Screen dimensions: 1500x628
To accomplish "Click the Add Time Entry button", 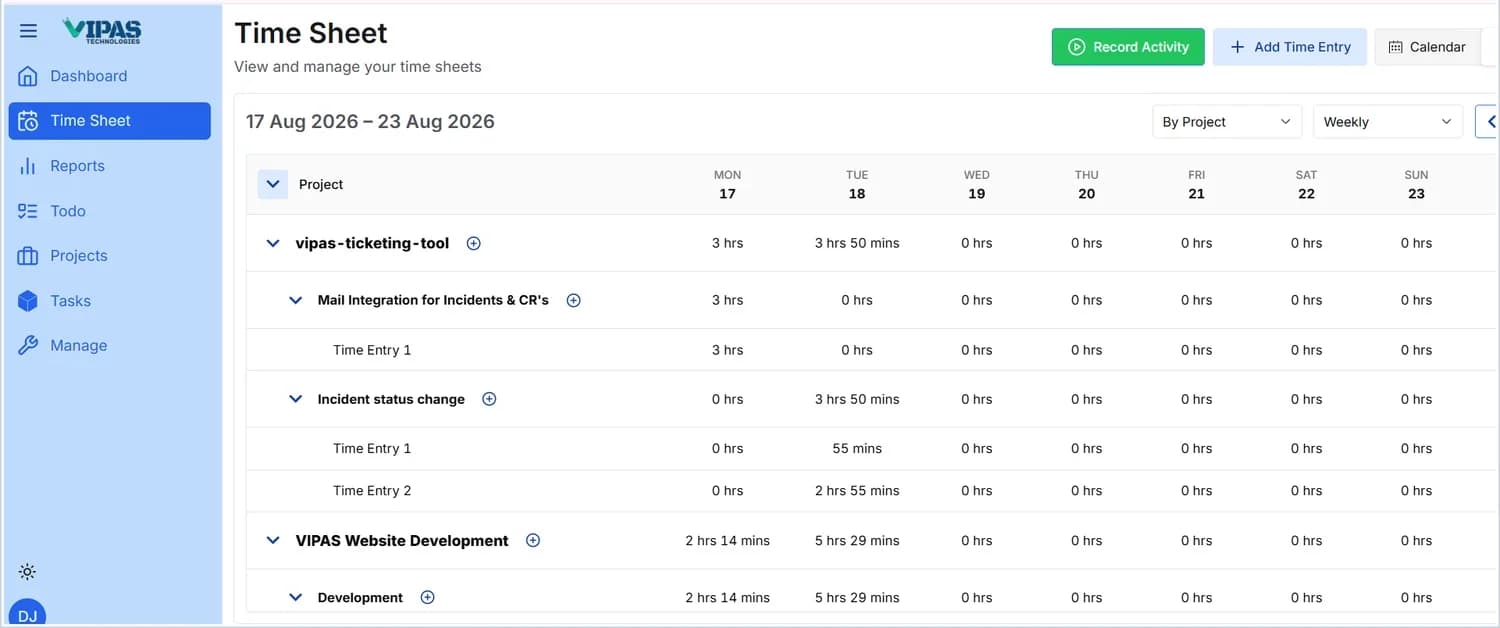I will 1290,47.
